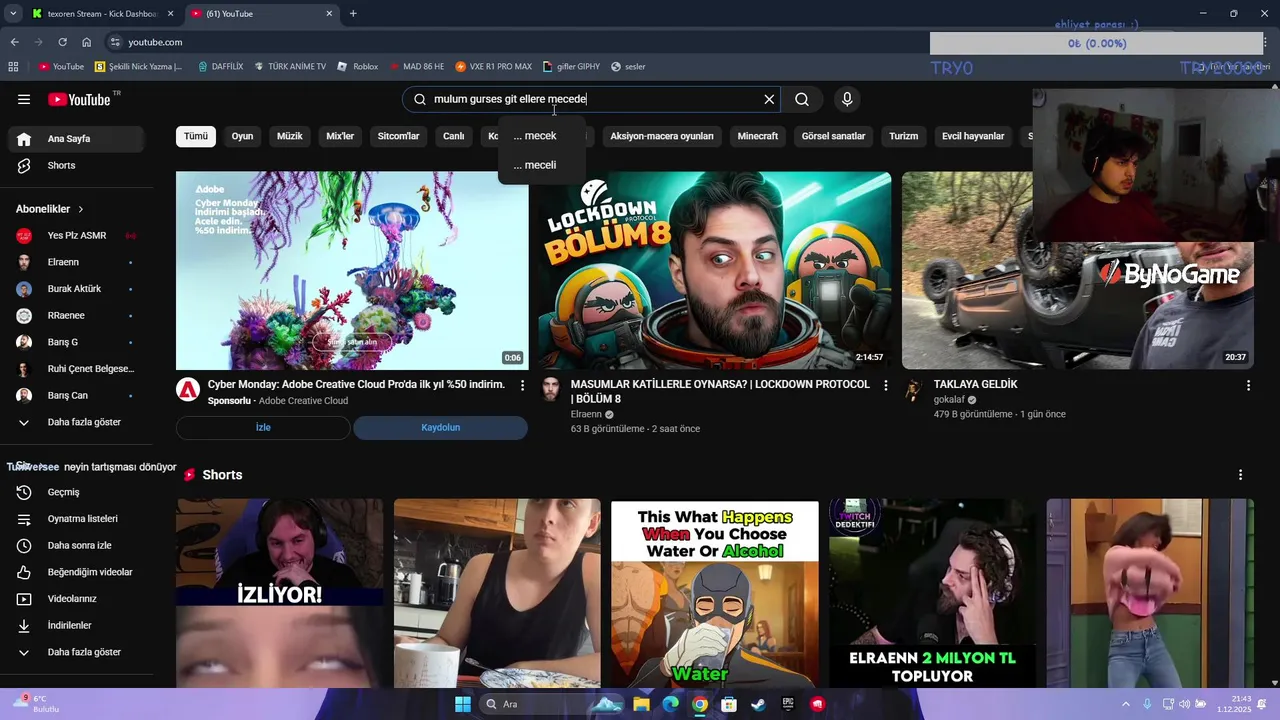Select Aksiyon-macera oyunları filter chip
Image resolution: width=1280 pixels, height=720 pixels.
tap(662, 136)
